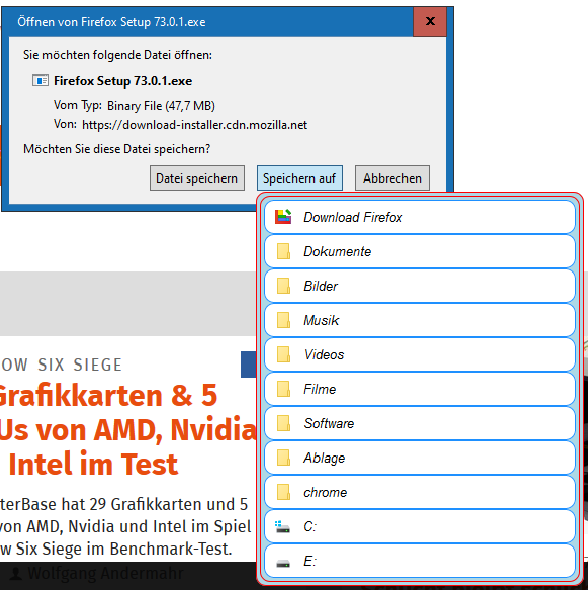Click the exe file icon beside Firefox Setup
This screenshot has width=588, height=590.
(x=40, y=80)
